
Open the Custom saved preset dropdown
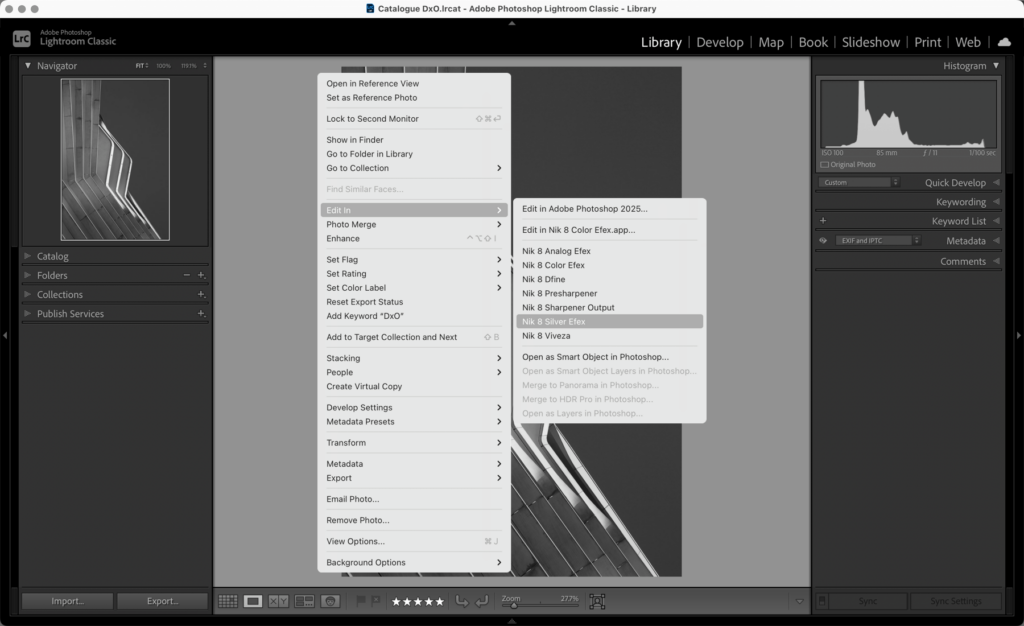click(x=859, y=183)
